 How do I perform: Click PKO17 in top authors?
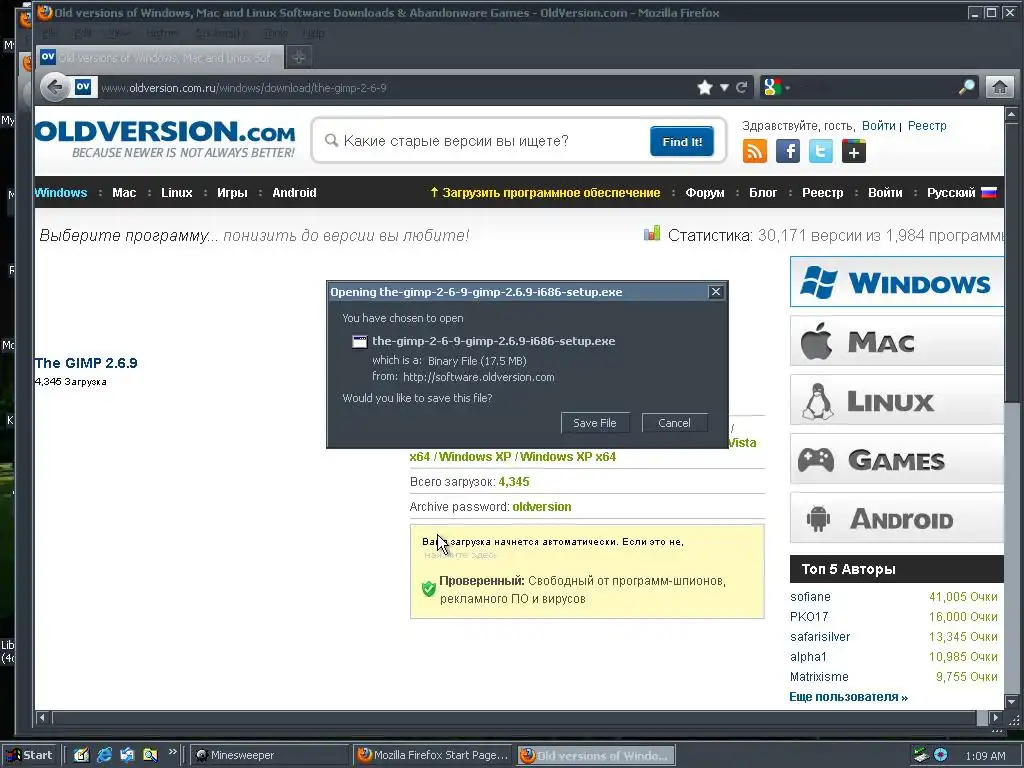(x=808, y=616)
